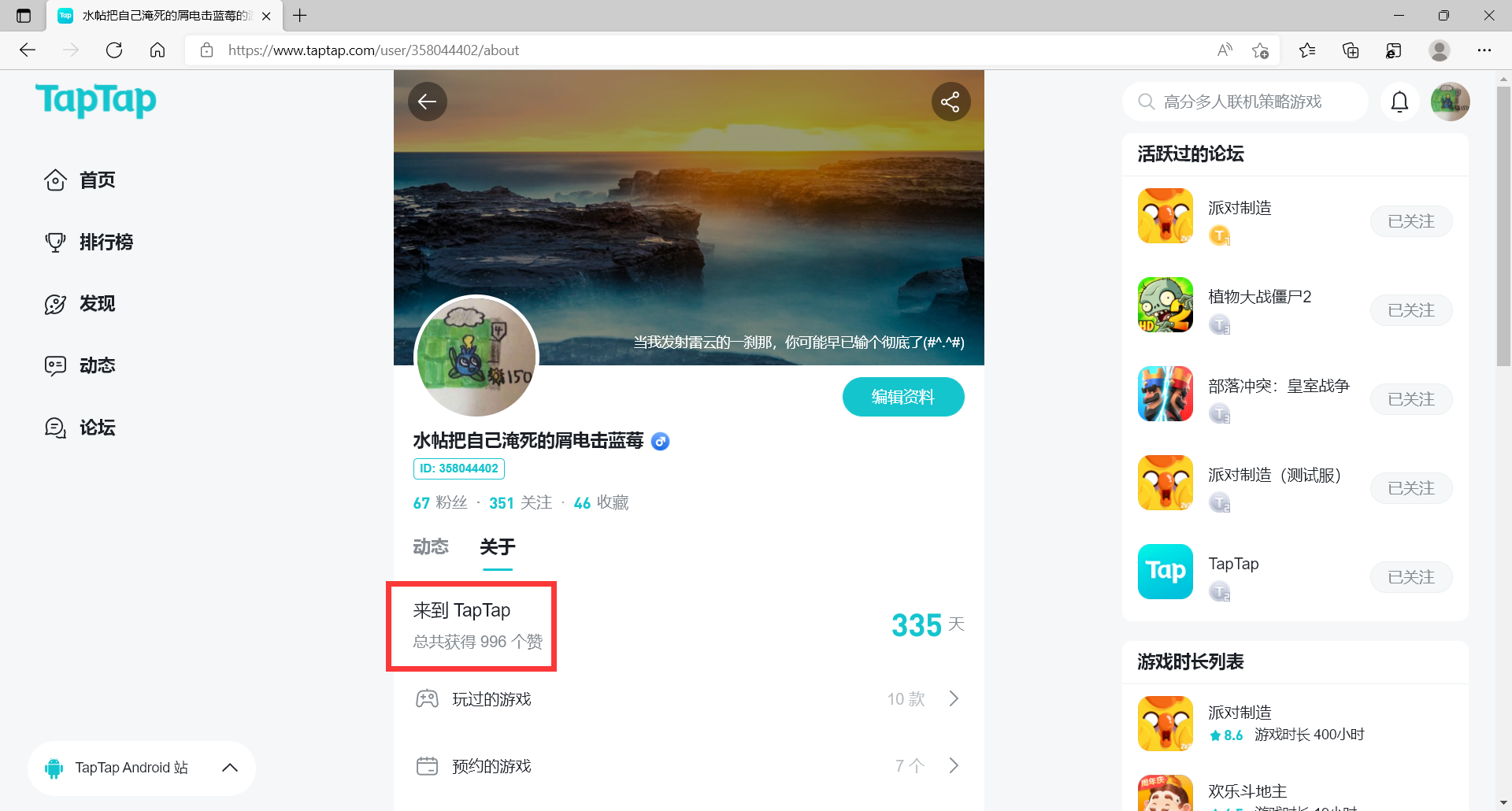This screenshot has width=1512, height=811.
Task: Open the 论坛 forum section
Action: click(80, 428)
